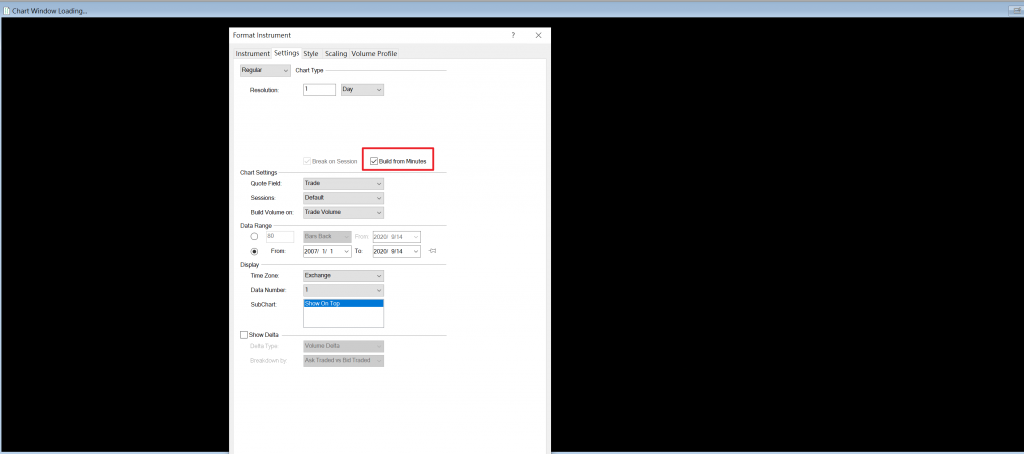Toggle the Build from Minutes checkbox
The image size is (1024, 454).
click(x=374, y=161)
